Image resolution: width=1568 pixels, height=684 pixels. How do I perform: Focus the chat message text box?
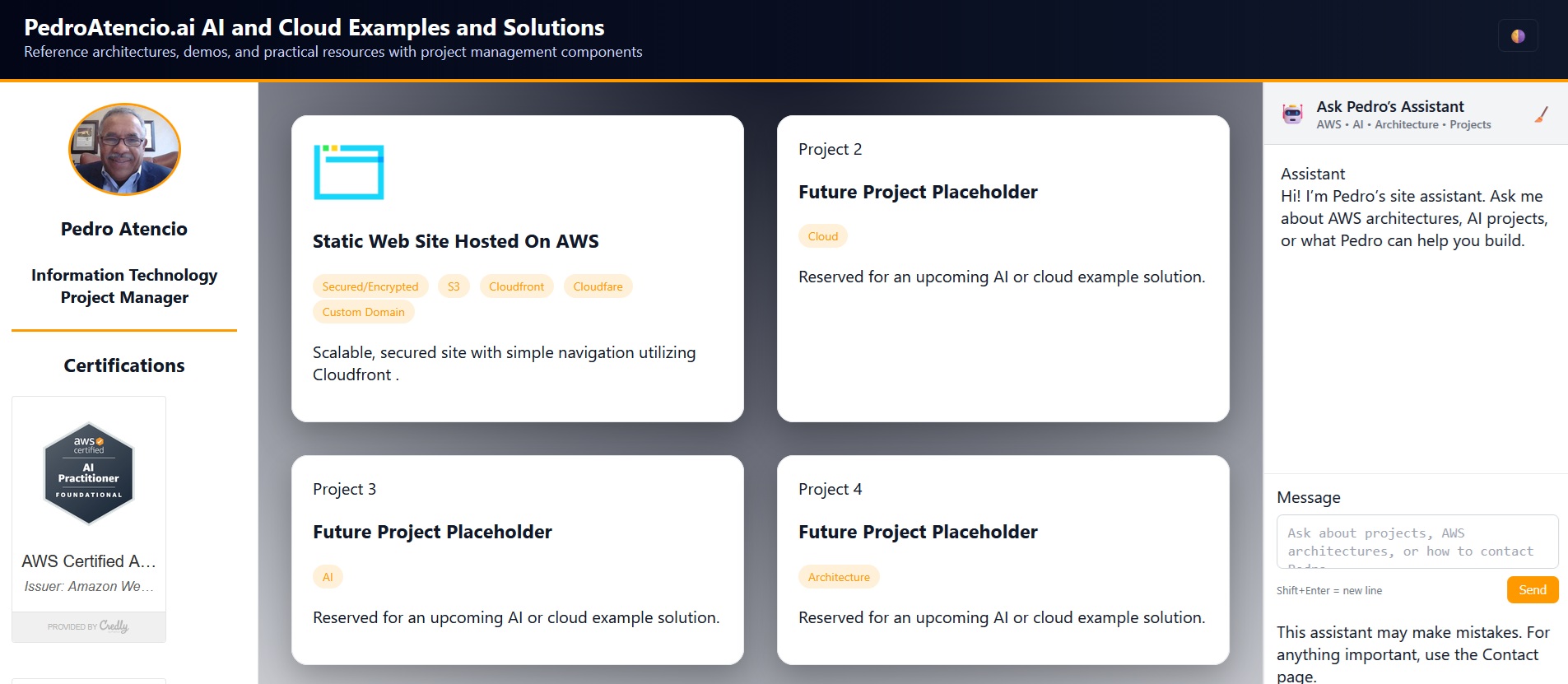click(1417, 542)
